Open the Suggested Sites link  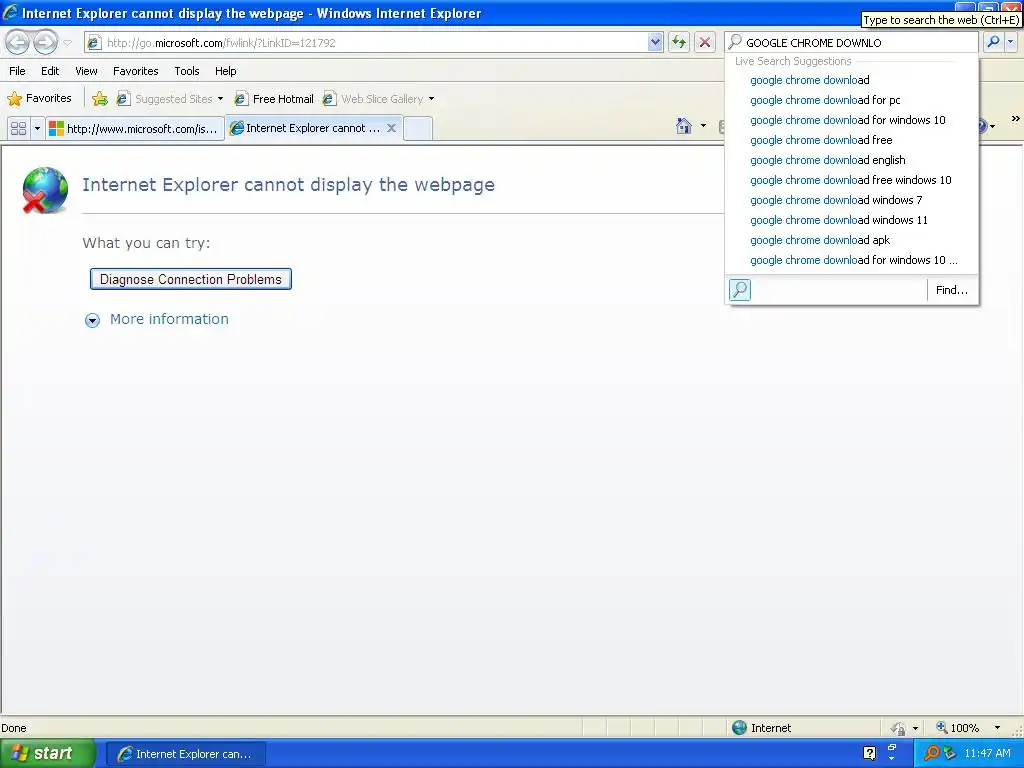pos(165,99)
